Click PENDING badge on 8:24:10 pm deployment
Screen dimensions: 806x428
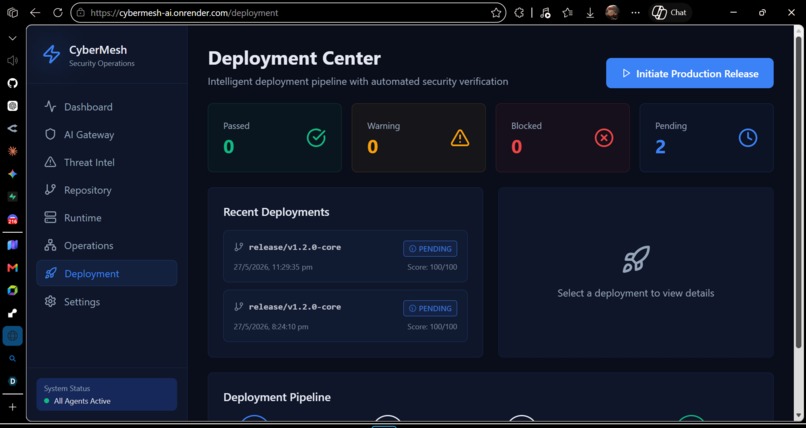(430, 308)
